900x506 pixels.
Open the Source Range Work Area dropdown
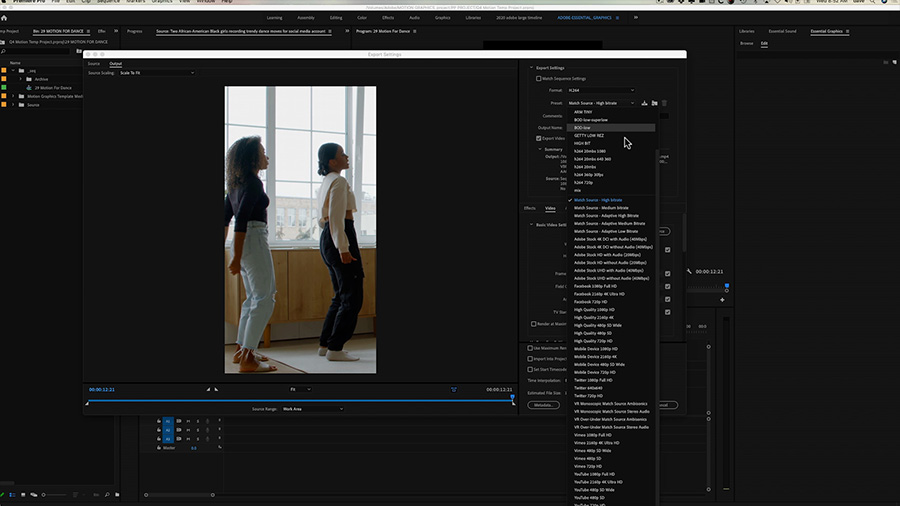click(x=311, y=408)
